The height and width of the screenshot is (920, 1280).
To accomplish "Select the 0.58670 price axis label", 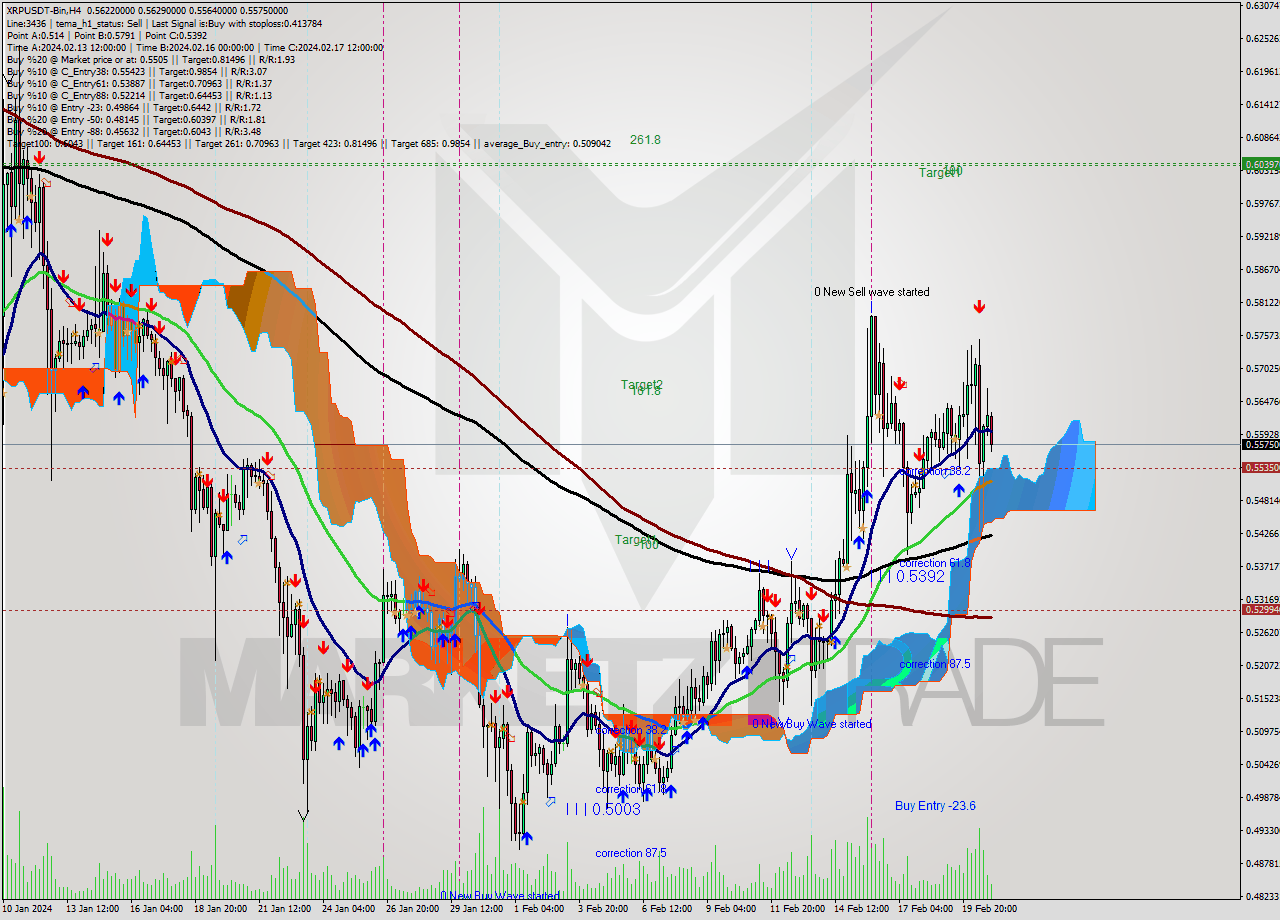I will (1261, 270).
